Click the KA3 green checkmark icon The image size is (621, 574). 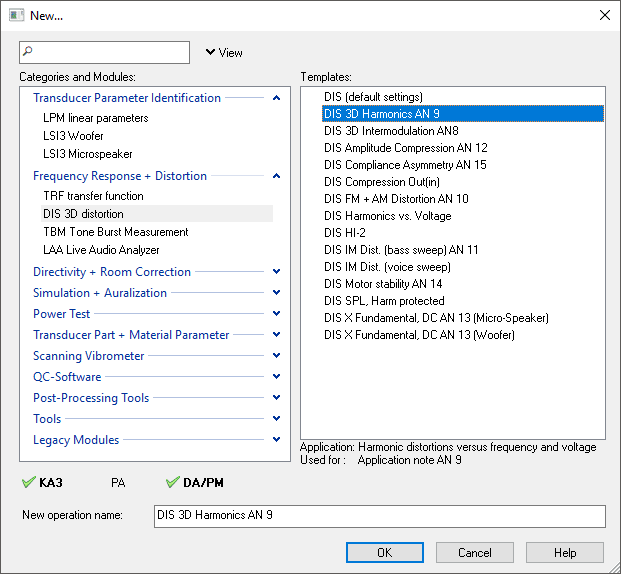click(29, 482)
